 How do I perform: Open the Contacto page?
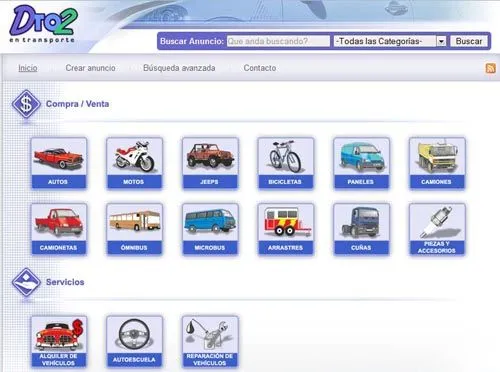pyautogui.click(x=260, y=68)
